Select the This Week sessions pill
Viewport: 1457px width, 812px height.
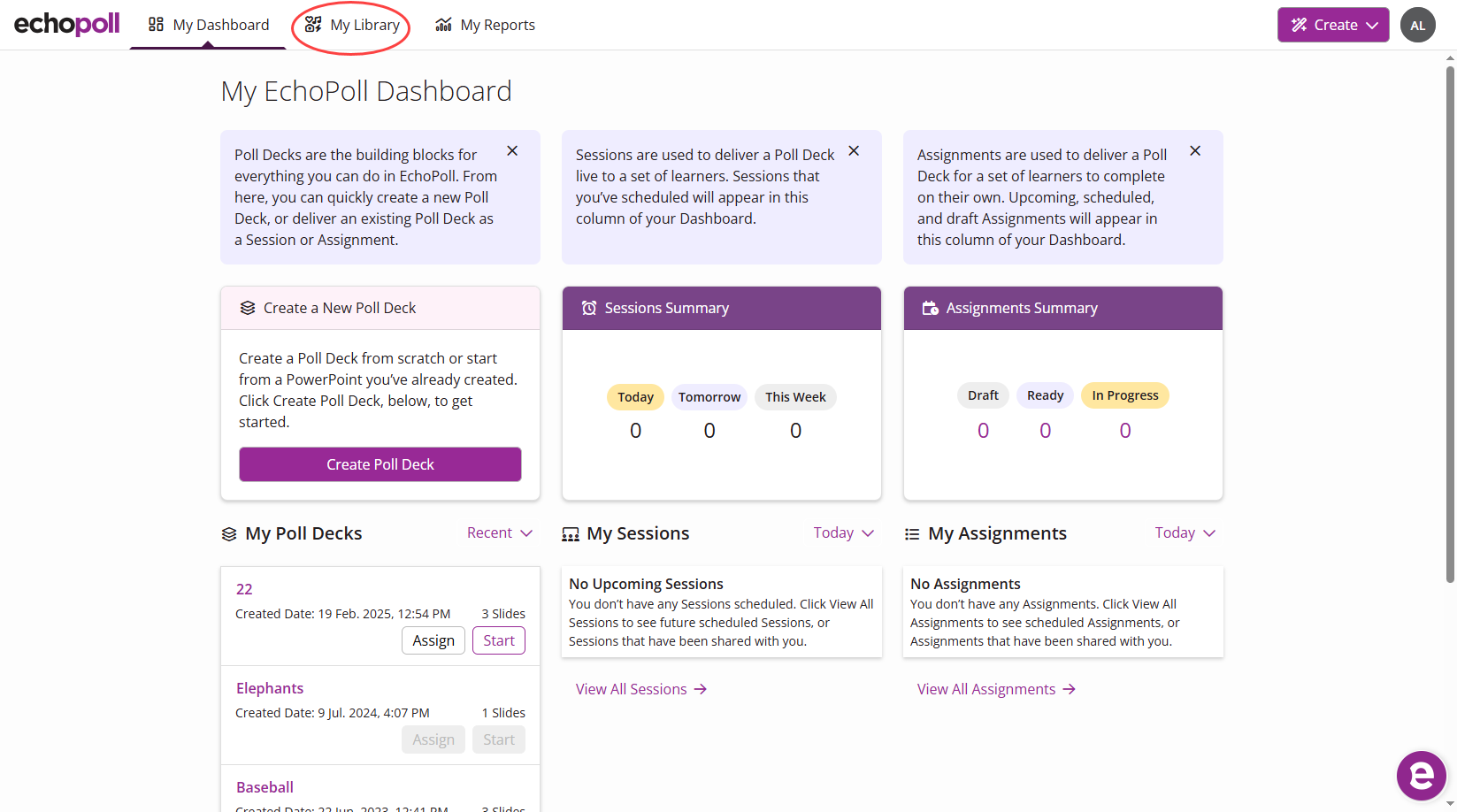point(795,397)
